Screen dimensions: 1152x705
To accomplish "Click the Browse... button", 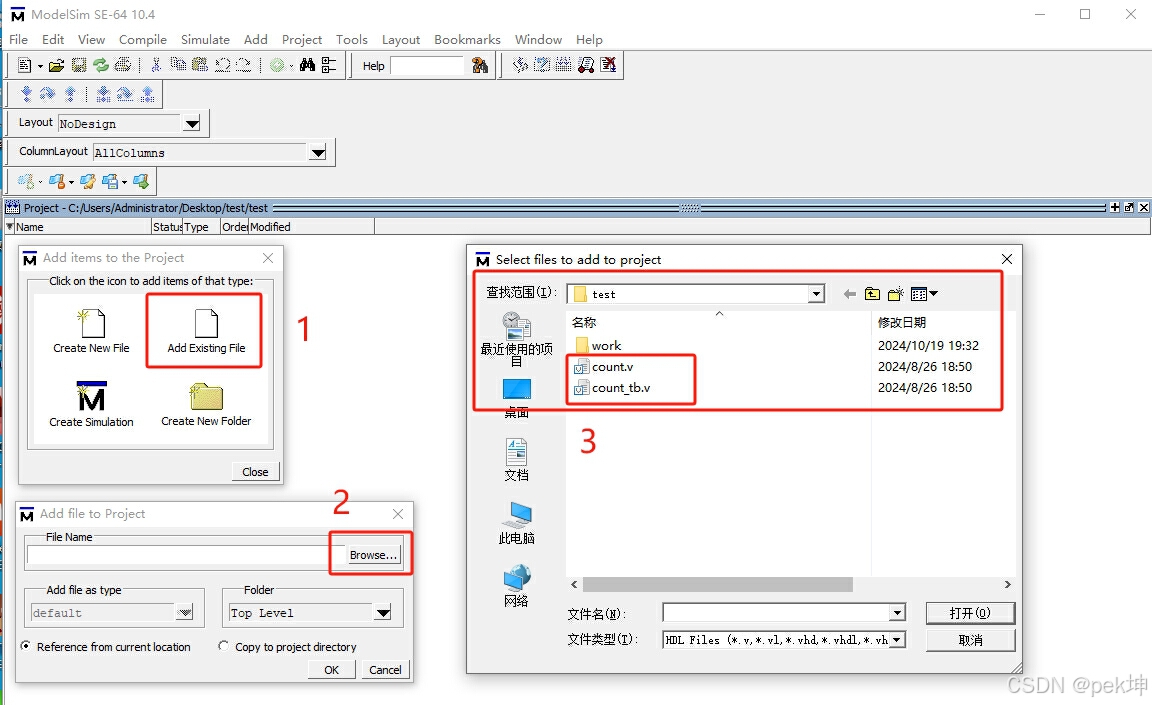I will pyautogui.click(x=373, y=555).
